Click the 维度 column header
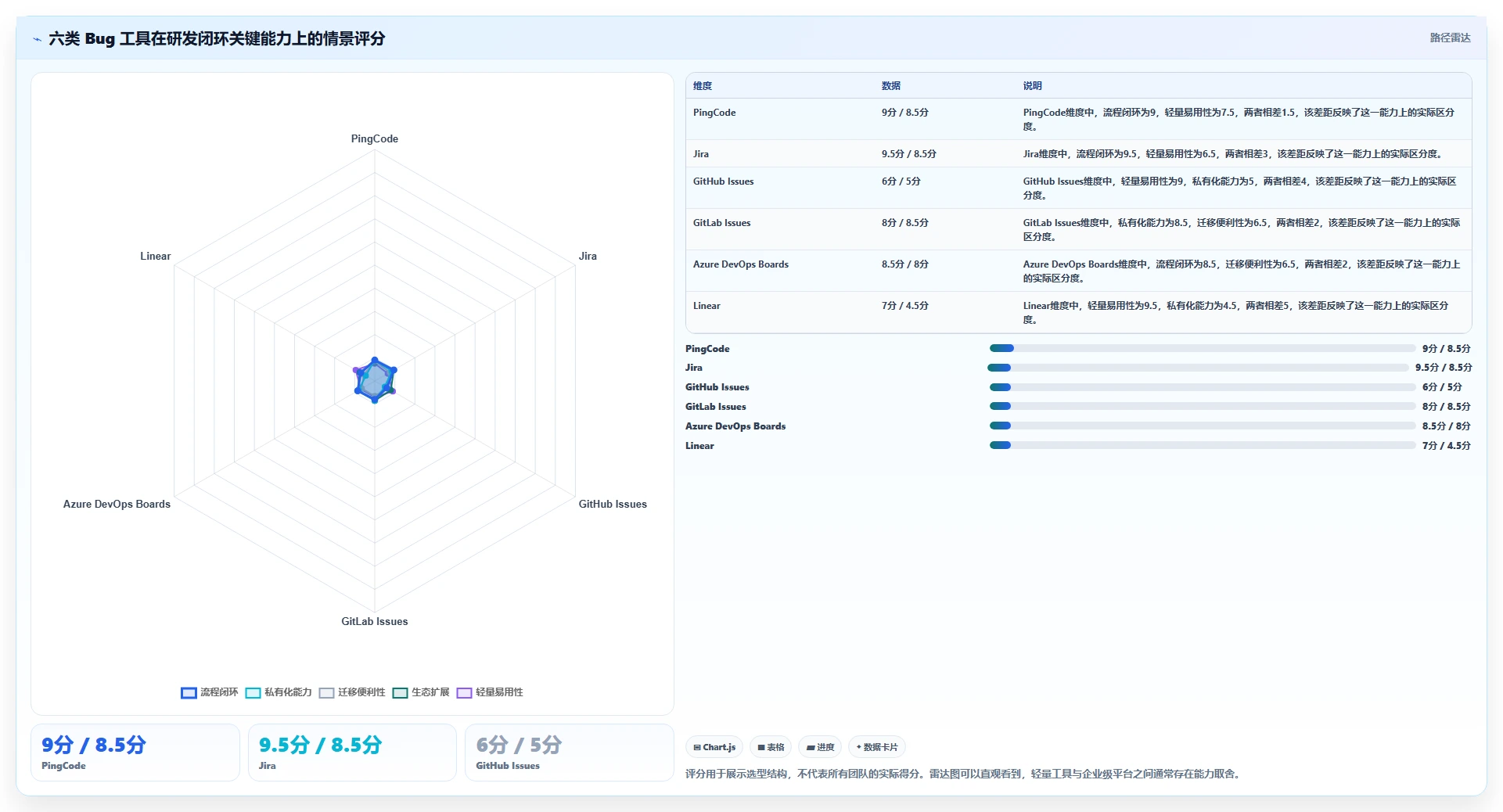The height and width of the screenshot is (812, 1503). tap(703, 86)
